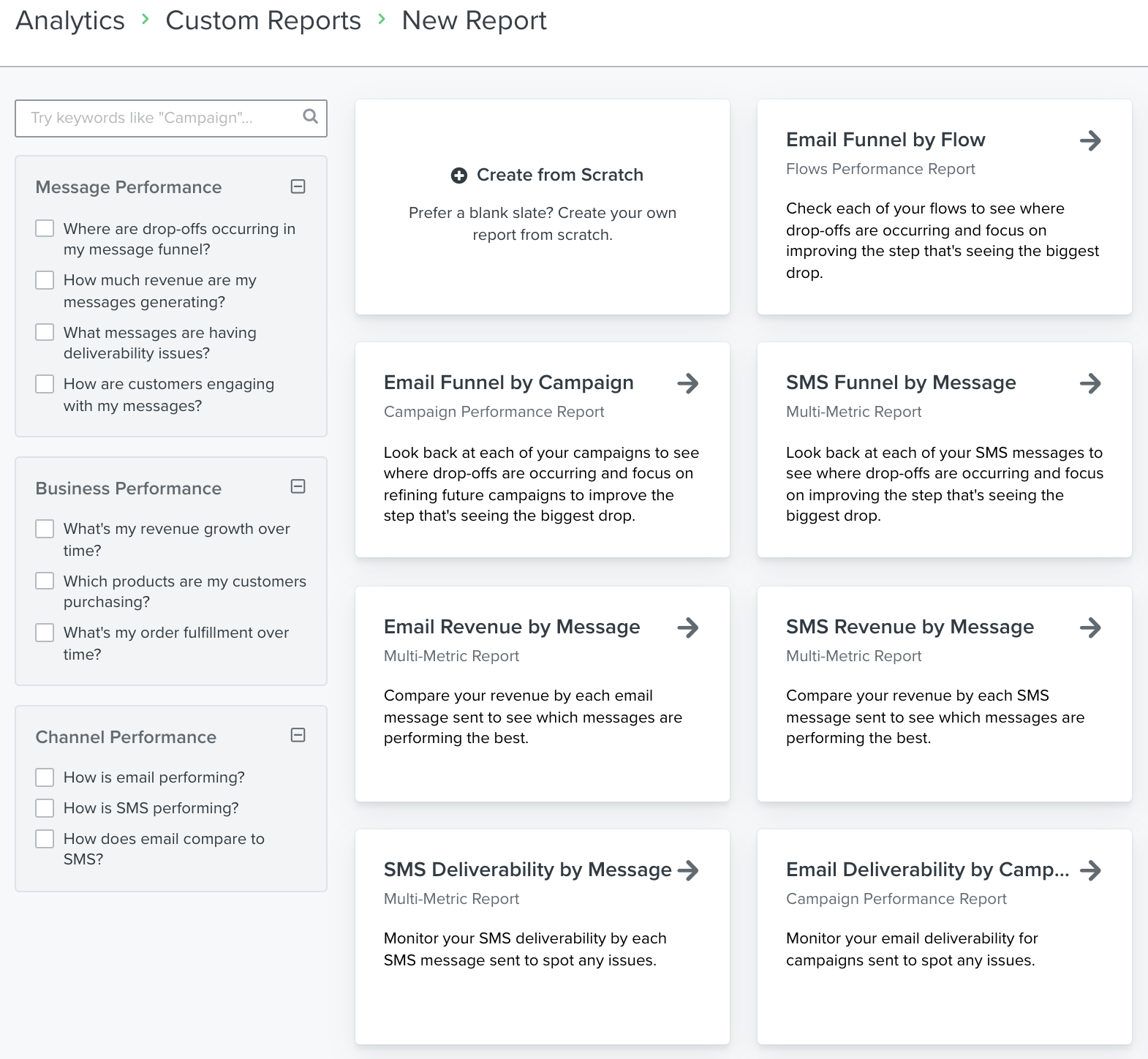1148x1059 pixels.
Task: Click the plus icon for Create from Scratch
Action: (x=458, y=176)
